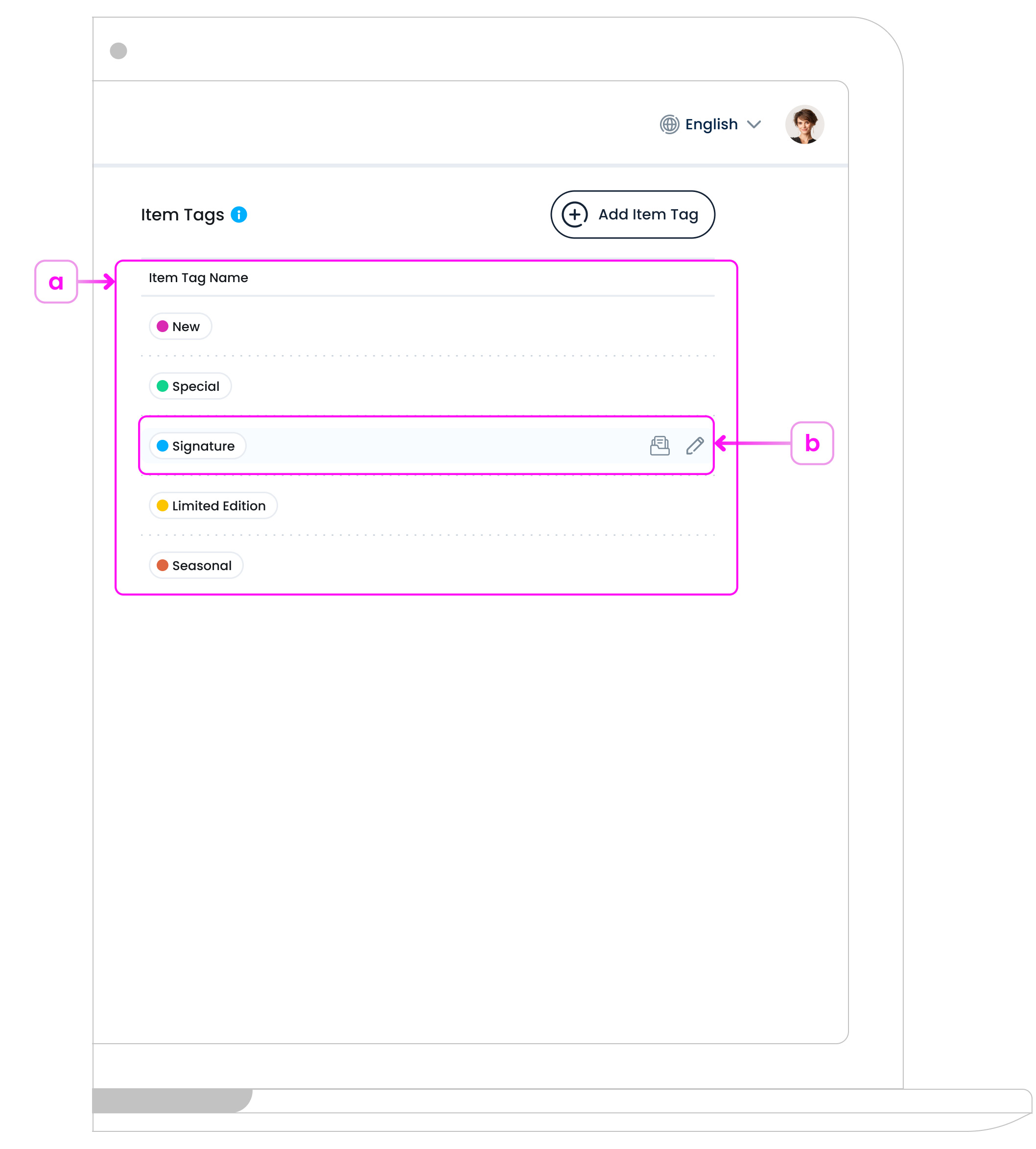Click the Signature tag chip
This screenshot has width=1036, height=1149.
click(x=197, y=446)
